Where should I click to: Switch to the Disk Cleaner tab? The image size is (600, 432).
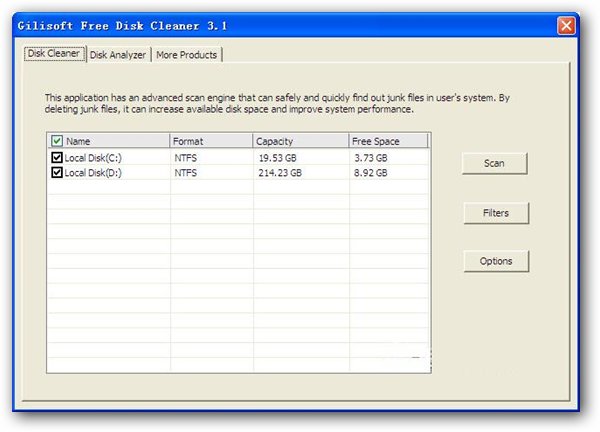[54, 54]
